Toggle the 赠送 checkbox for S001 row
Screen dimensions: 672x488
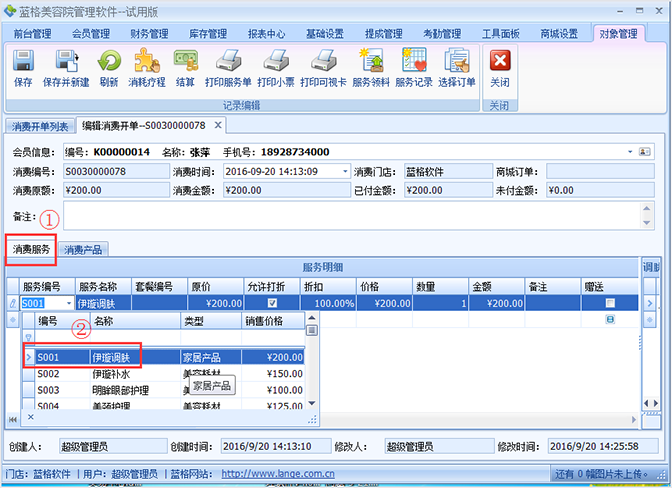click(x=610, y=303)
